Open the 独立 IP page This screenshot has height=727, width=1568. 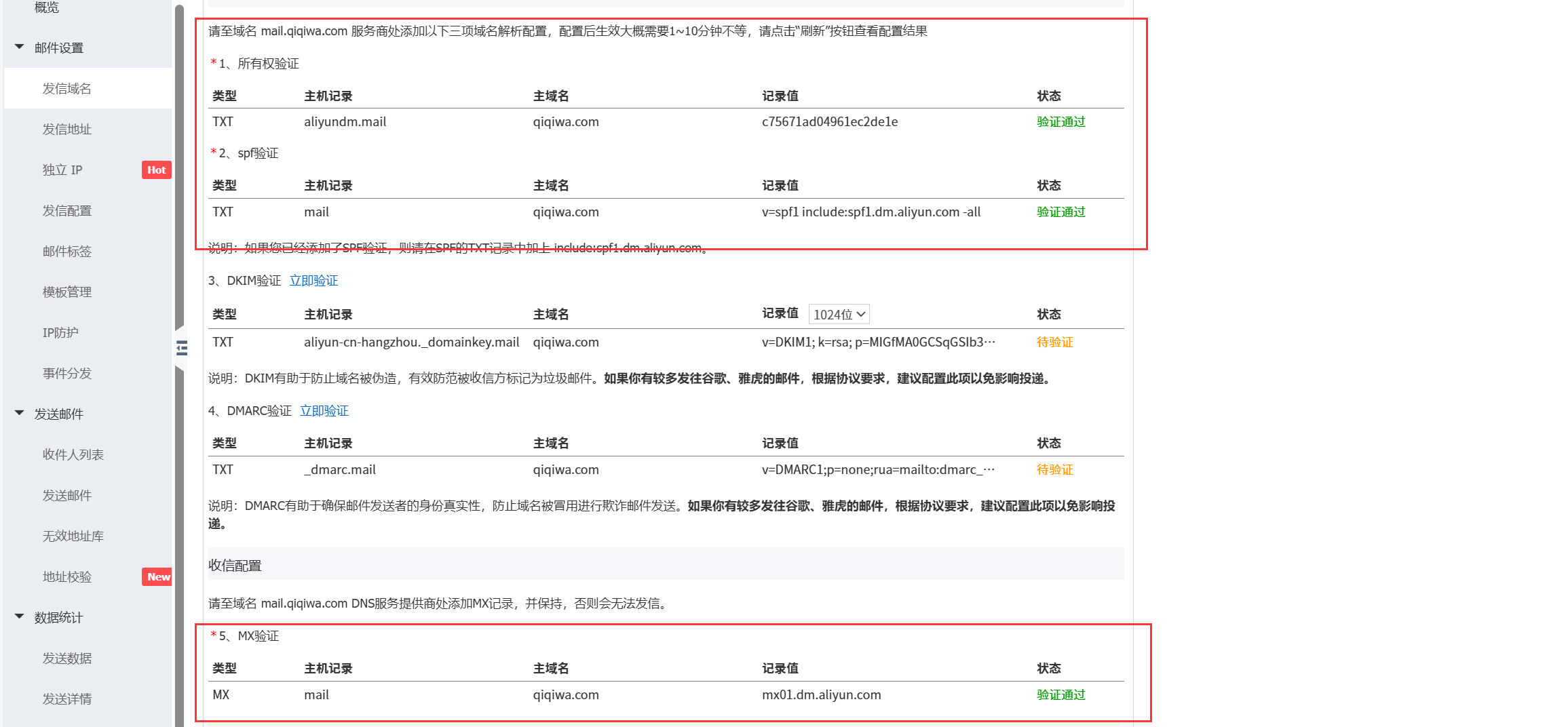tap(62, 170)
